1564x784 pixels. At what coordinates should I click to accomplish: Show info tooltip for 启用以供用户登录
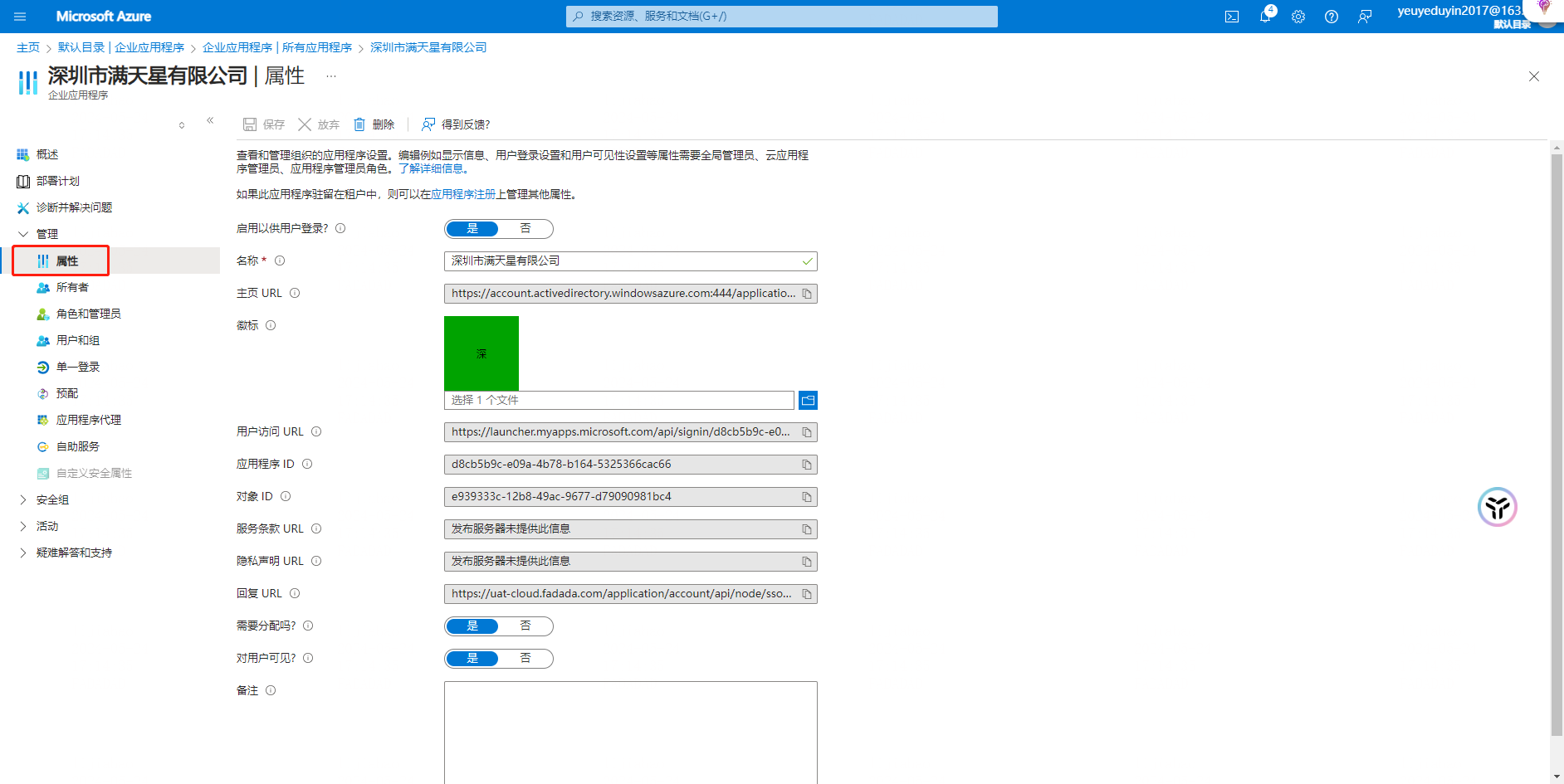click(340, 228)
